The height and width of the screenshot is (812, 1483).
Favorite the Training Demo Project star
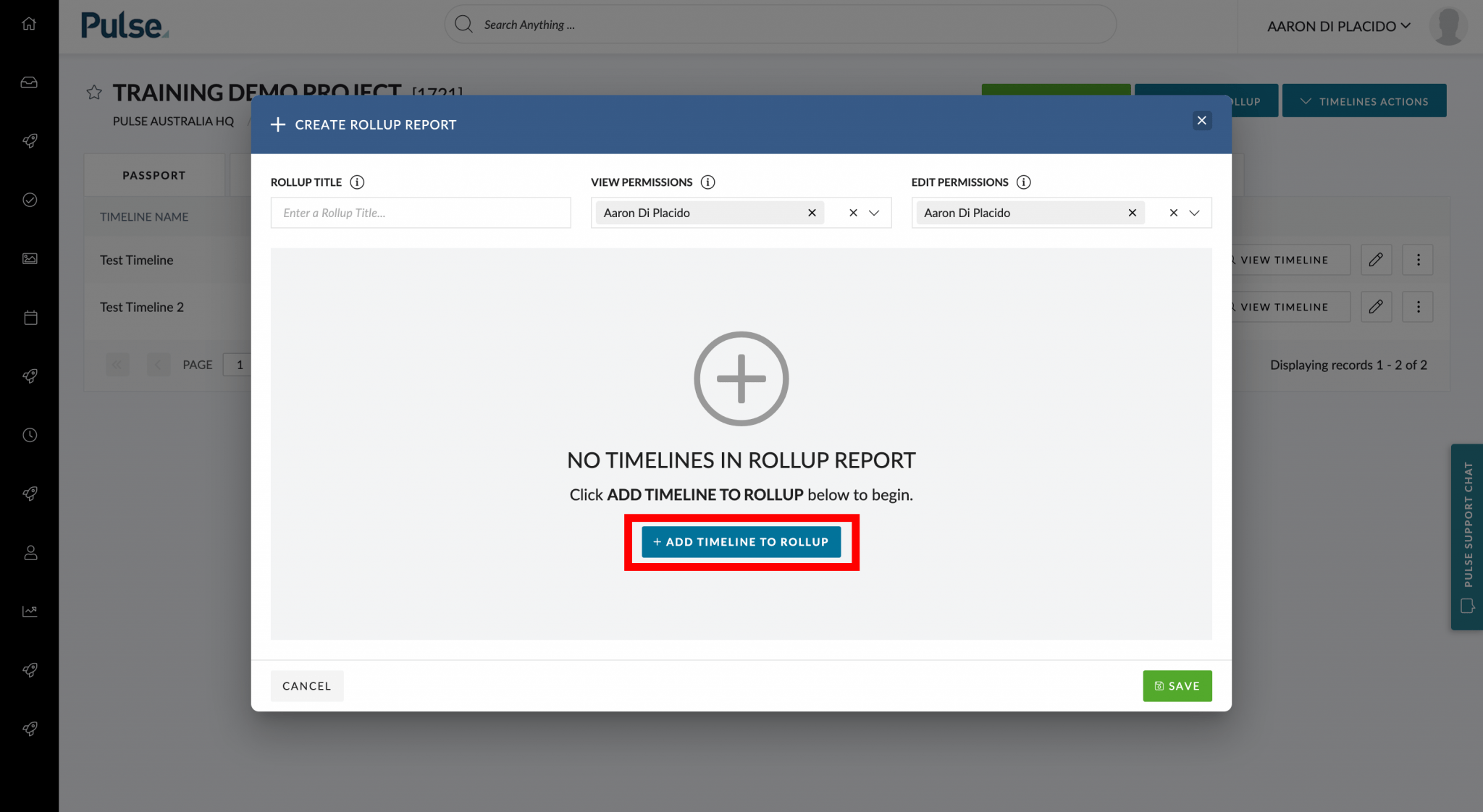click(x=95, y=93)
